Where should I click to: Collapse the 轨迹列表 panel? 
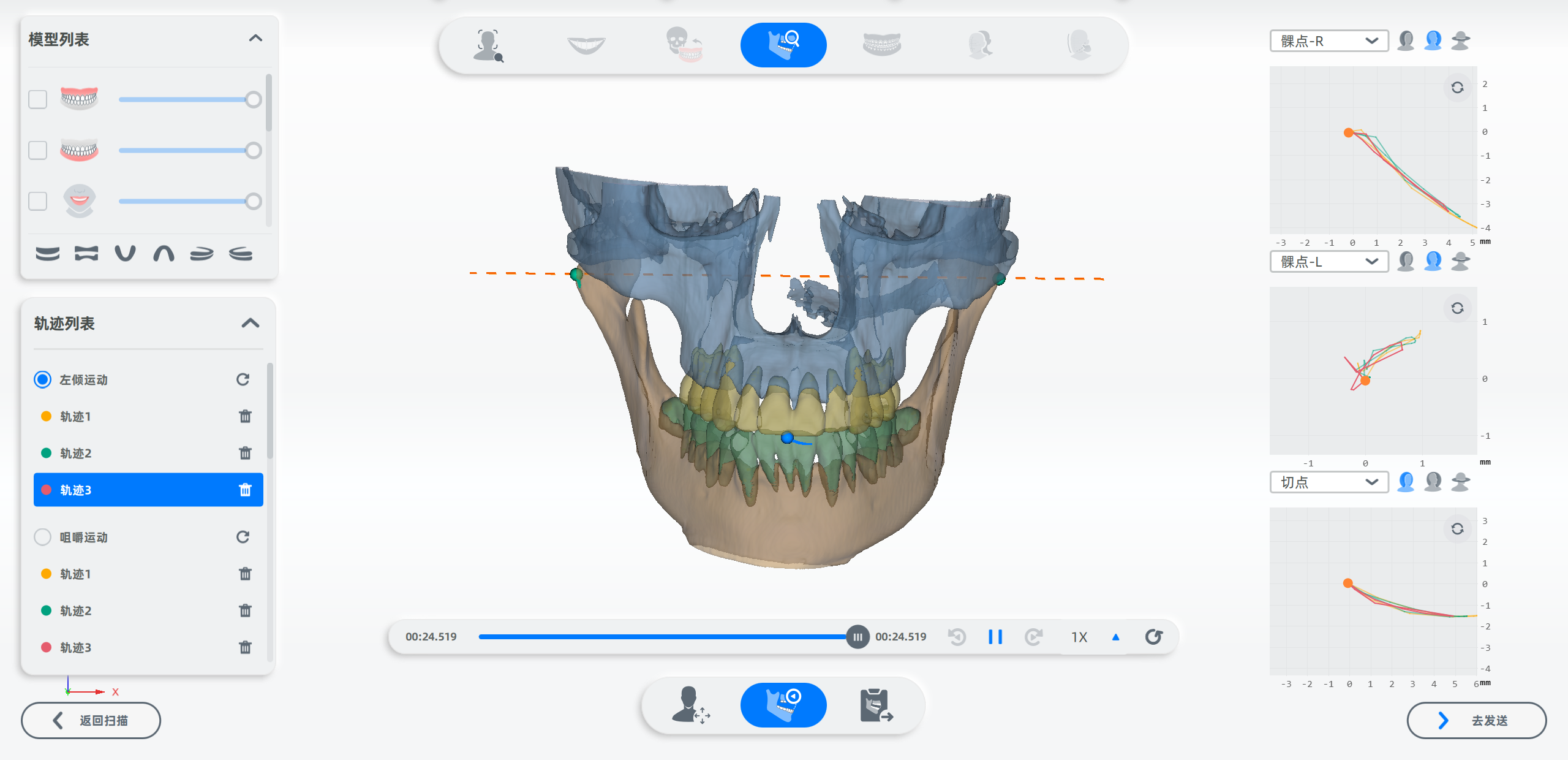[250, 323]
